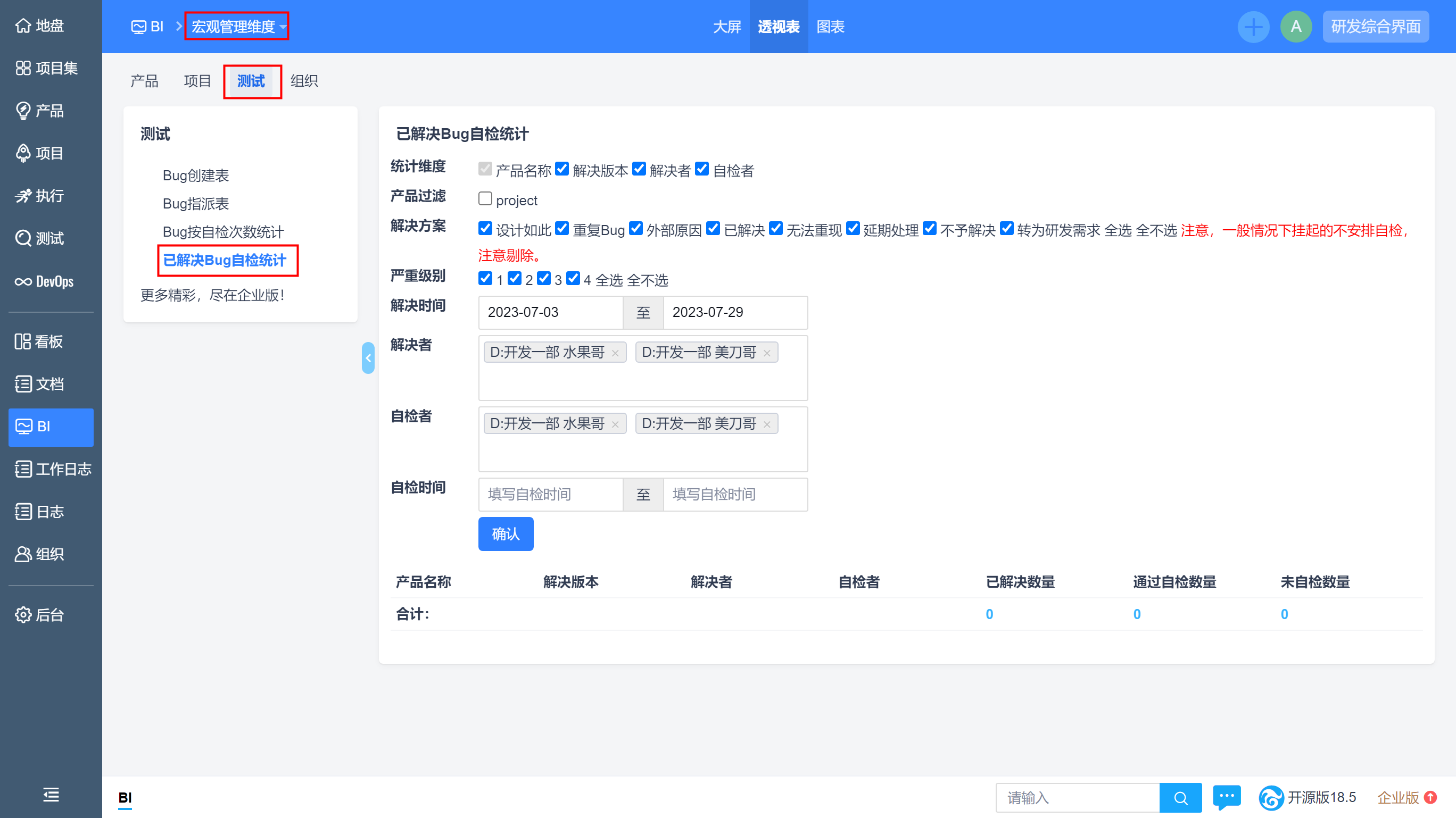The width and height of the screenshot is (1456, 818).
Task: Open the 文档 sidebar icon
Action: (x=22, y=384)
